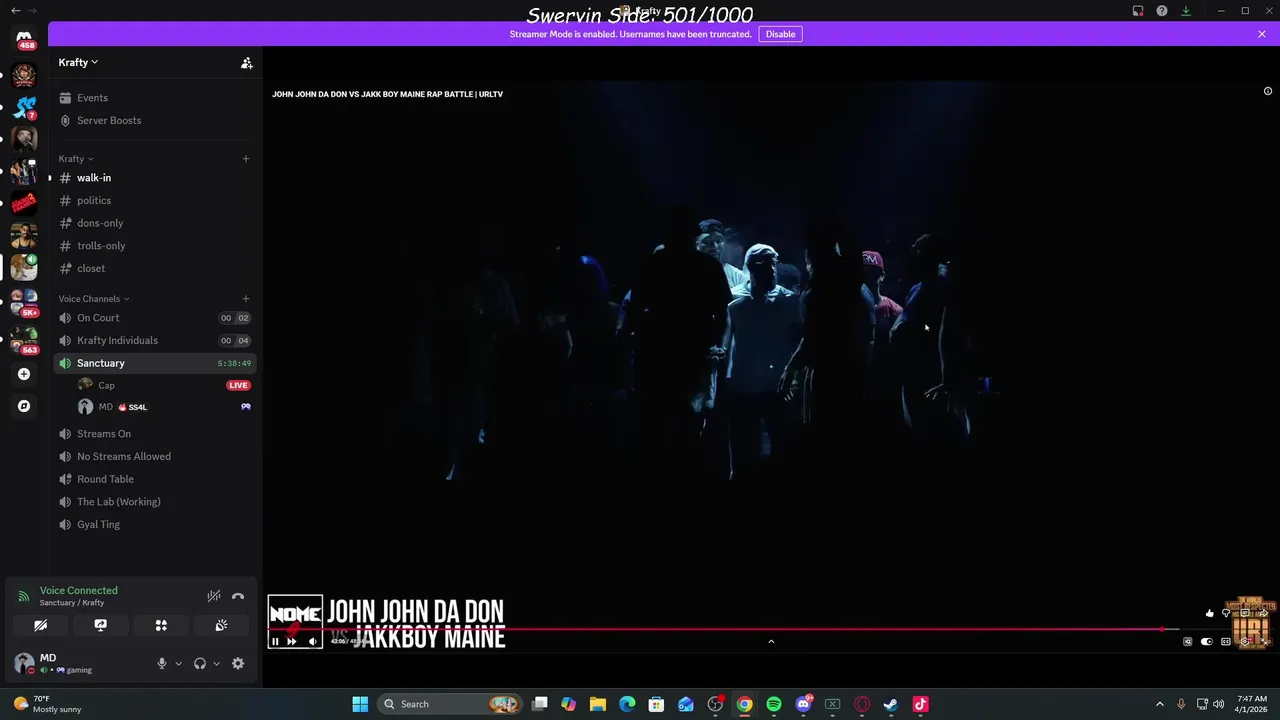The height and width of the screenshot is (720, 1280).
Task: Pause the video playback
Action: click(x=275, y=641)
